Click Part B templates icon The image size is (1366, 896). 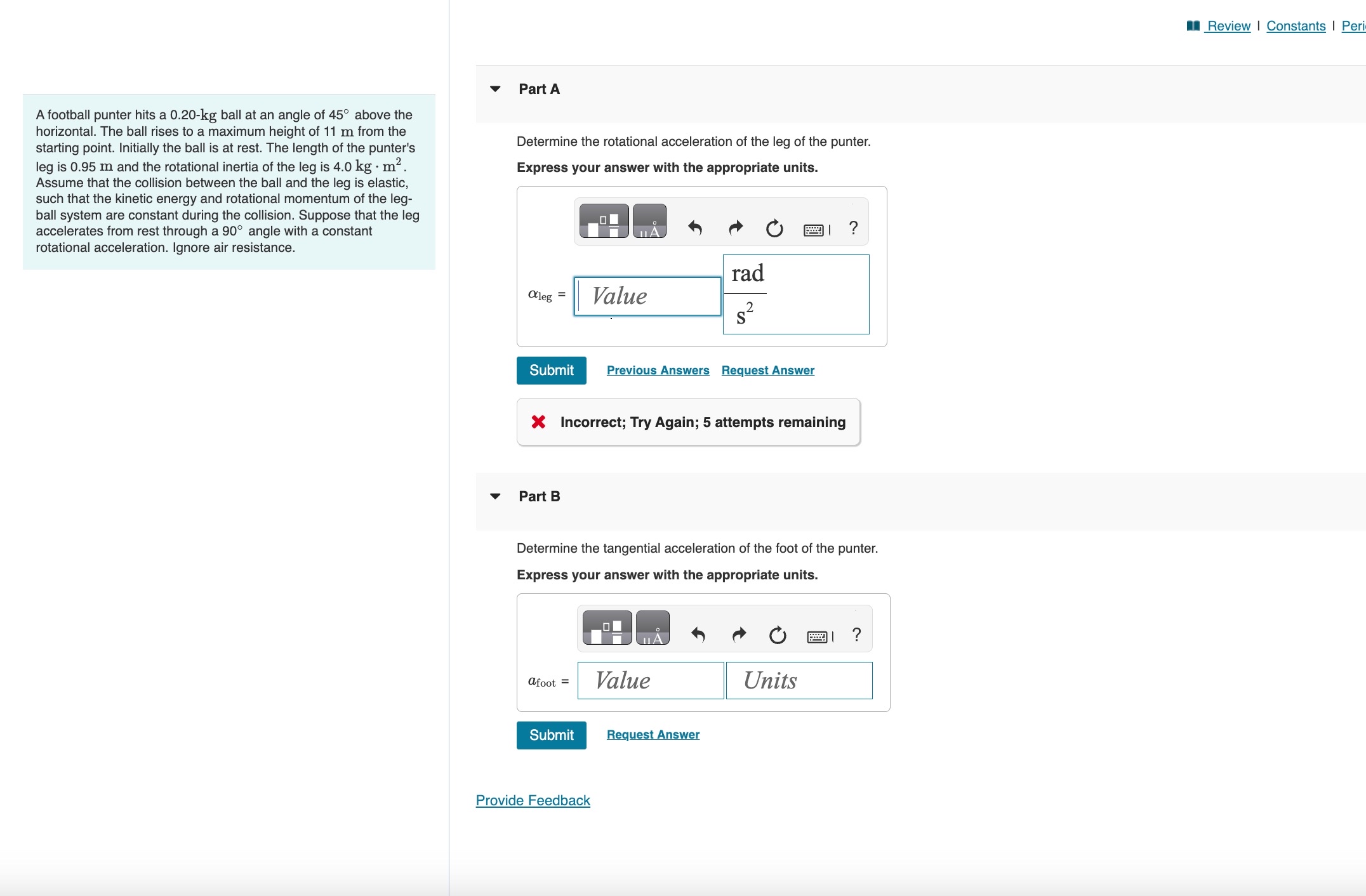click(x=607, y=628)
